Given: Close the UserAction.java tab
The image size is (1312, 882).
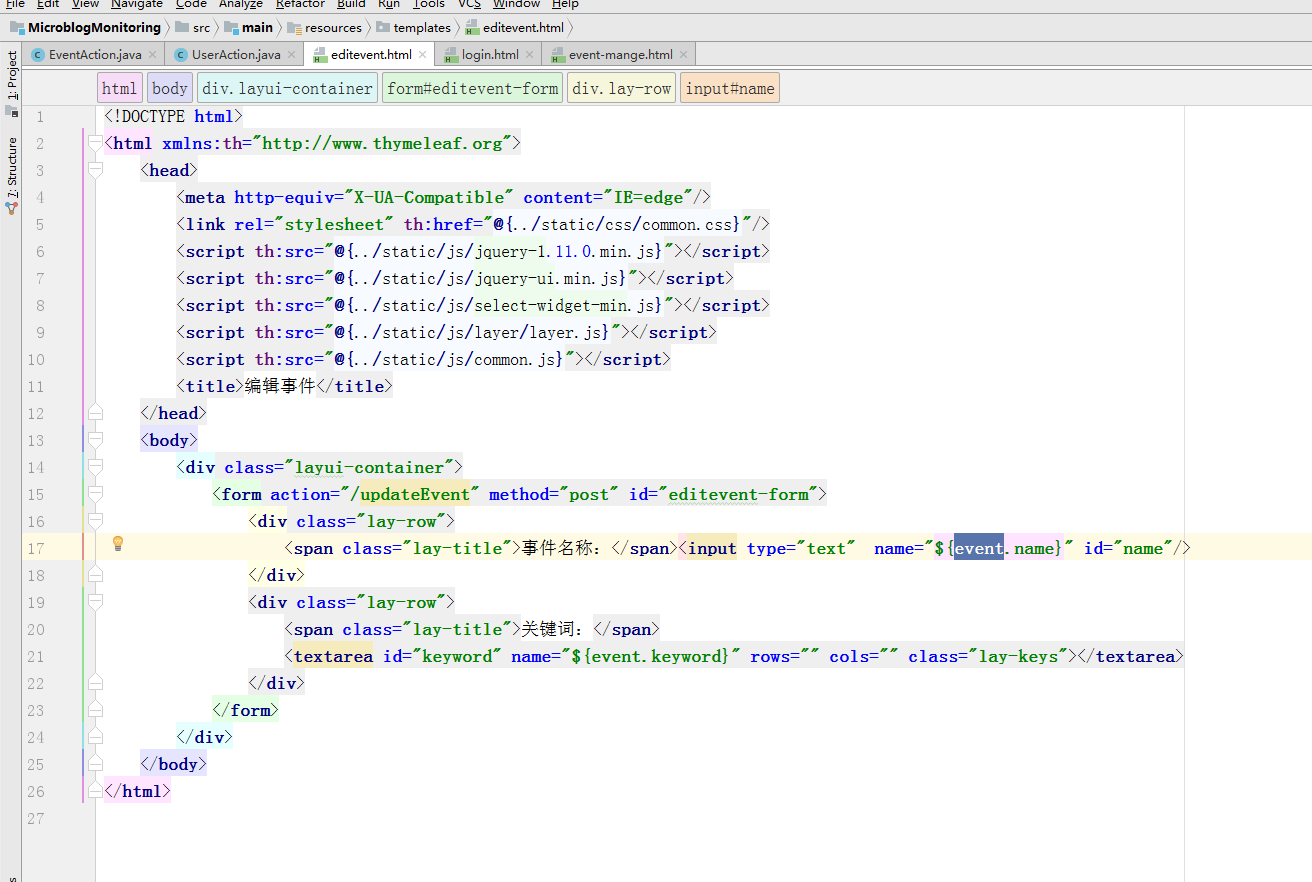Looking at the screenshot, I should (291, 55).
